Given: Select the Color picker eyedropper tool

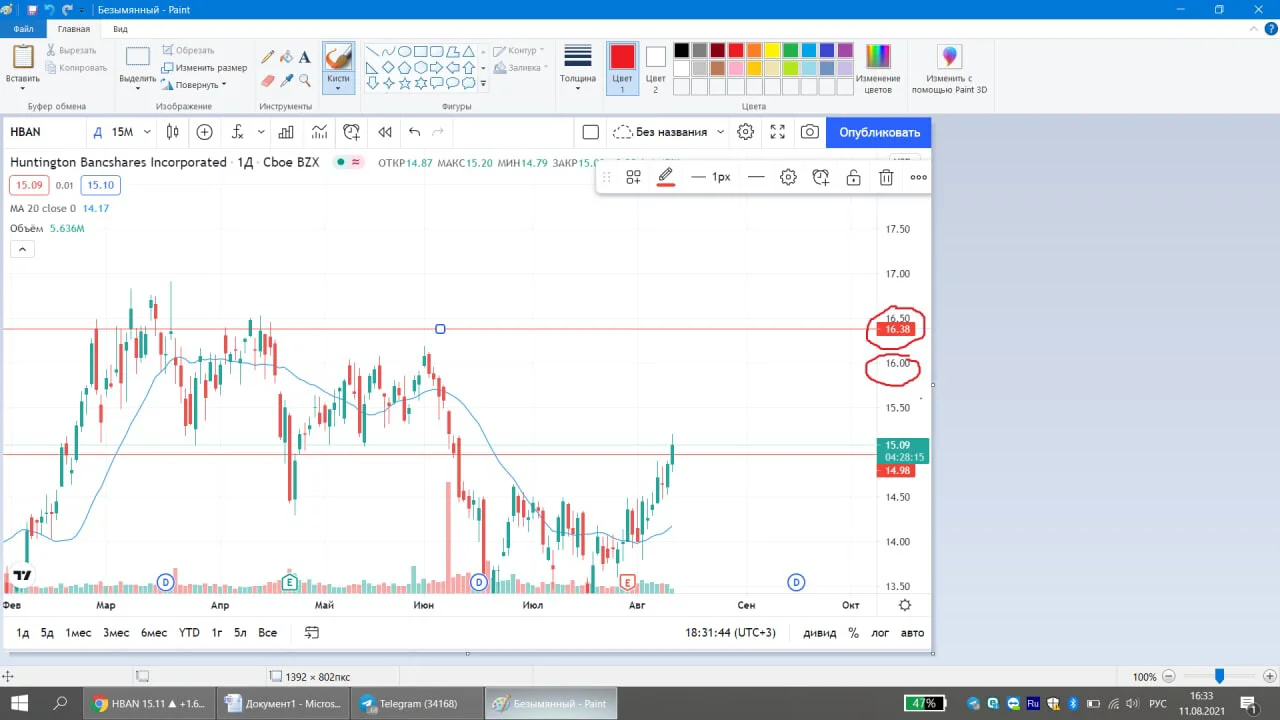Looking at the screenshot, I should coord(286,80).
